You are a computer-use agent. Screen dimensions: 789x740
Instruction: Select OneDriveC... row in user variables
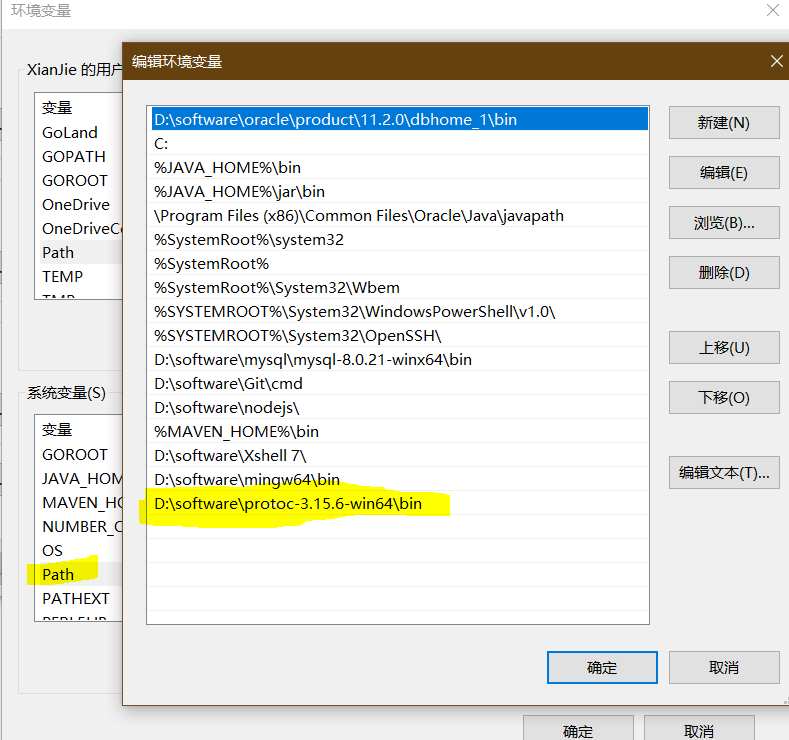click(80, 228)
